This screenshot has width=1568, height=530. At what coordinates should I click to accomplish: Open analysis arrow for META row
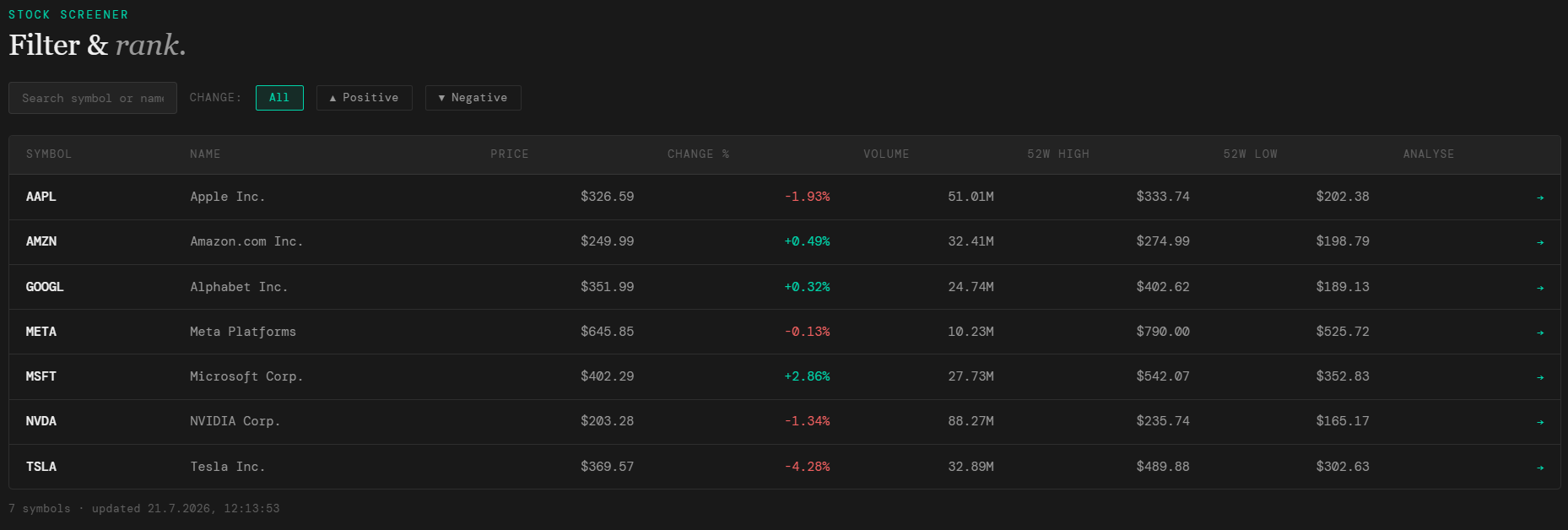tap(1540, 333)
